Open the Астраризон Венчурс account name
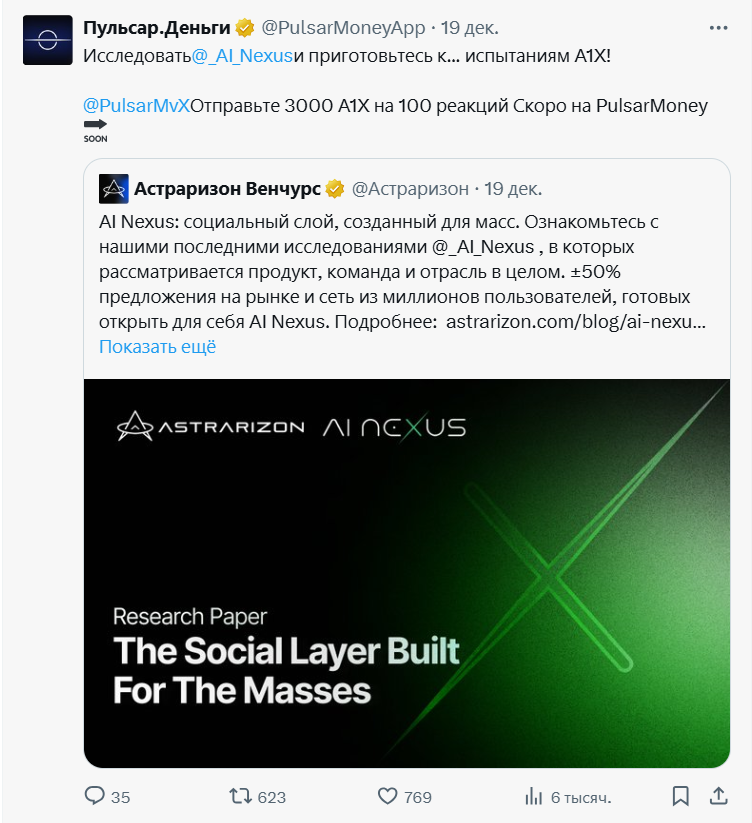 [x=227, y=189]
